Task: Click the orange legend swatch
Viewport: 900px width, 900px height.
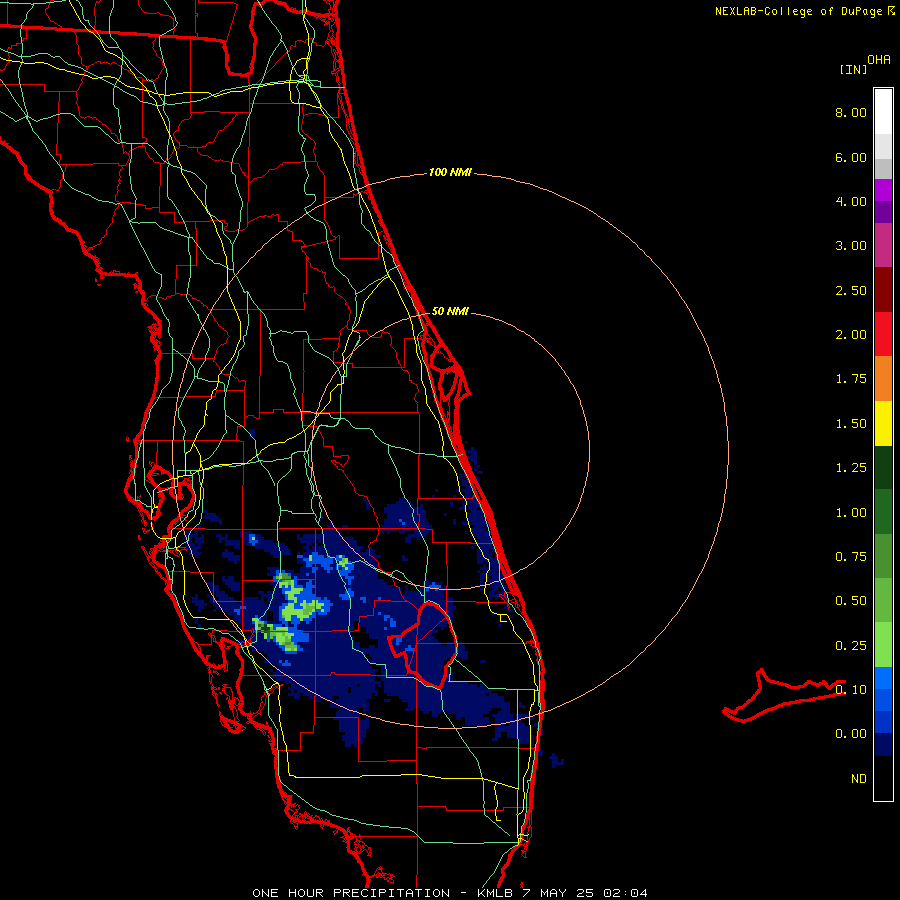Action: [883, 379]
